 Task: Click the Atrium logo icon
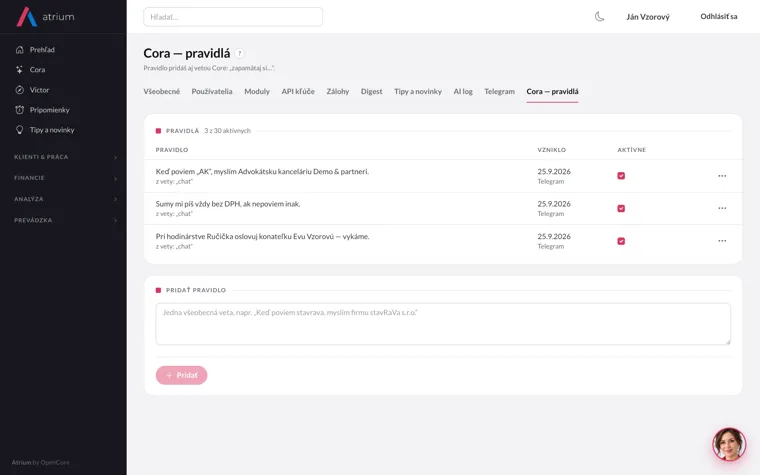[27, 16]
